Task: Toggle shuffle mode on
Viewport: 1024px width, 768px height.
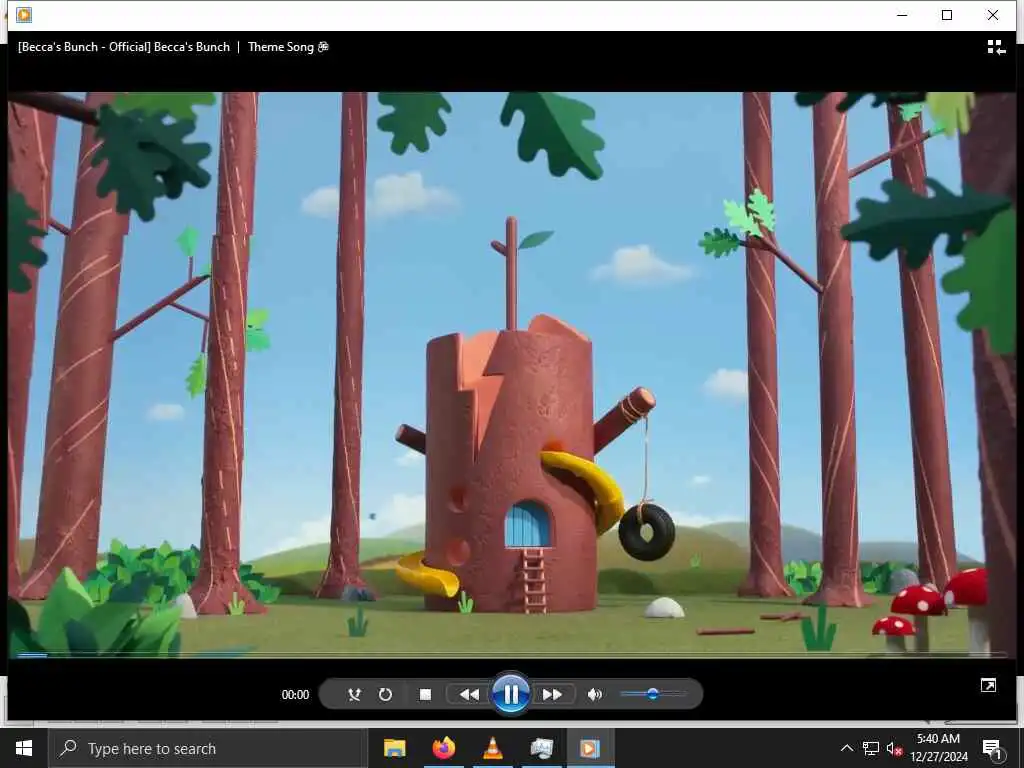Action: click(x=354, y=694)
